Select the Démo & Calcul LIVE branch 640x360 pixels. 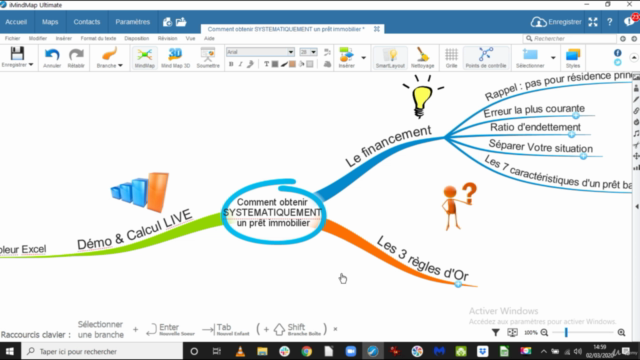click(134, 229)
